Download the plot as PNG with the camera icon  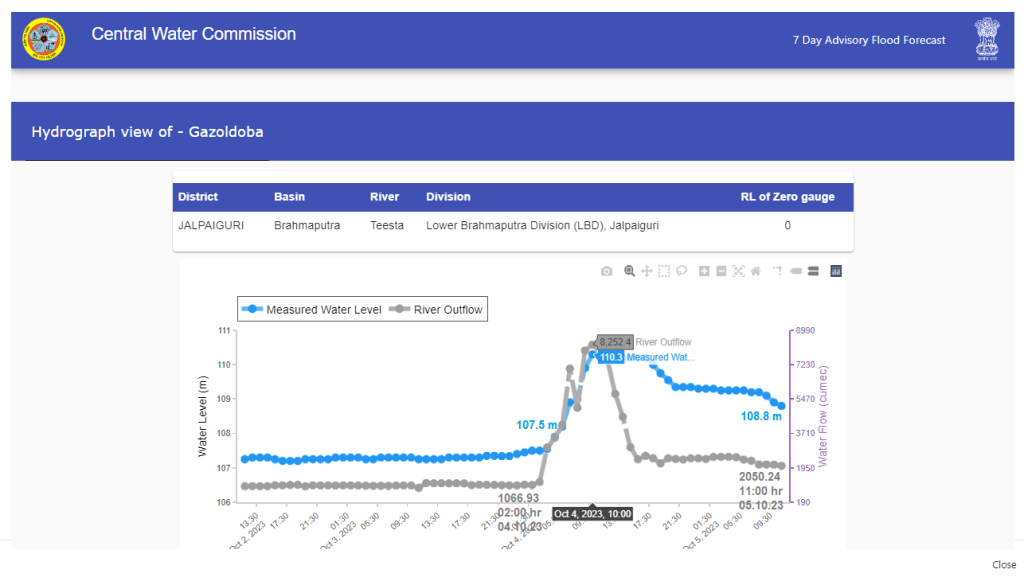tap(606, 271)
